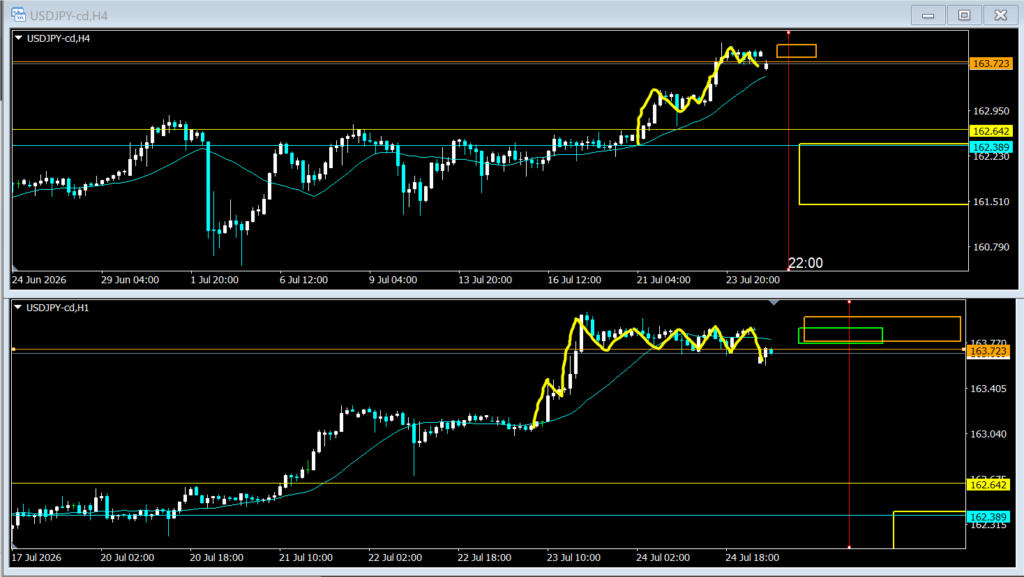Image resolution: width=1024 pixels, height=577 pixels.
Task: Click the 24 Jun 2026 date on H4 time axis
Action: (39, 279)
